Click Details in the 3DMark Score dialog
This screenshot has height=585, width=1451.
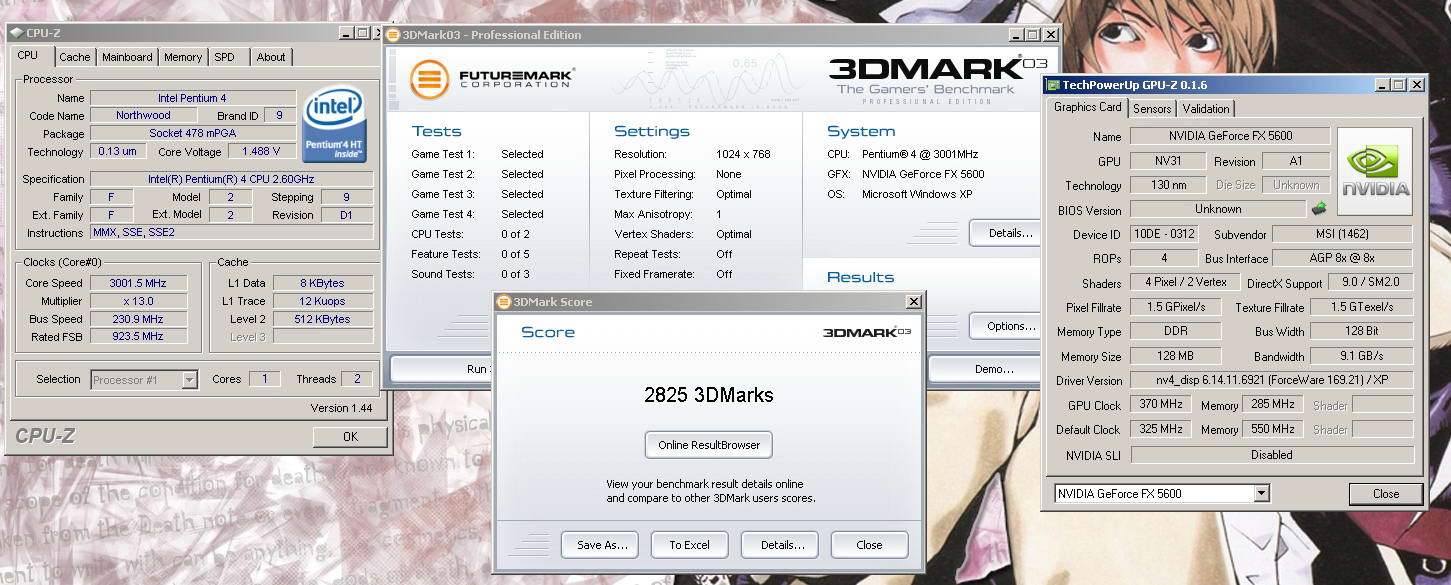click(x=782, y=545)
